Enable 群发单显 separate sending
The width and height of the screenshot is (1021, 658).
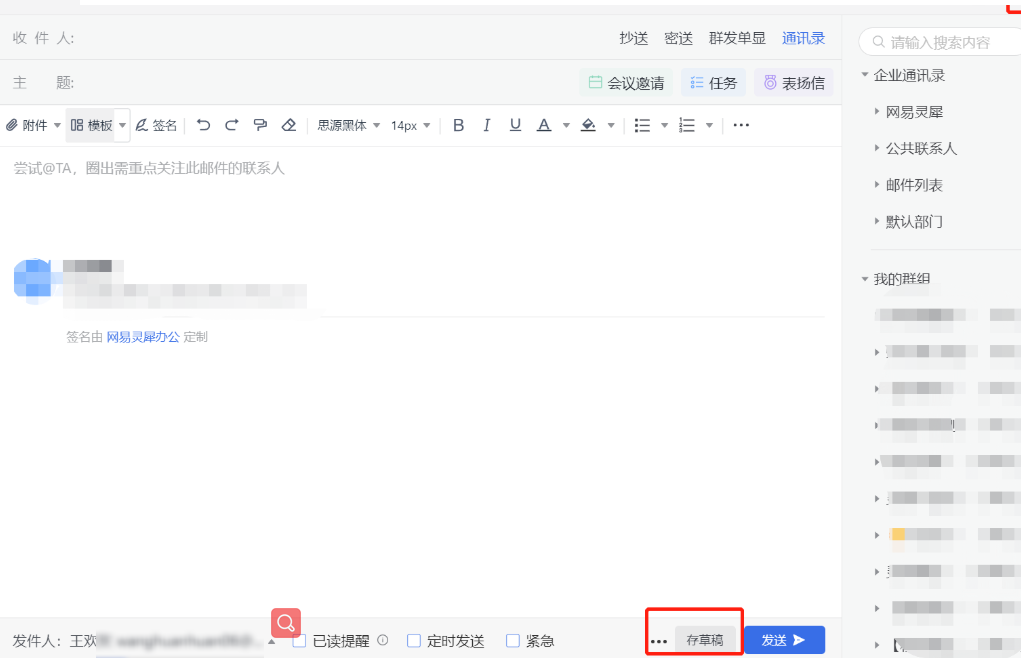pyautogui.click(x=737, y=38)
